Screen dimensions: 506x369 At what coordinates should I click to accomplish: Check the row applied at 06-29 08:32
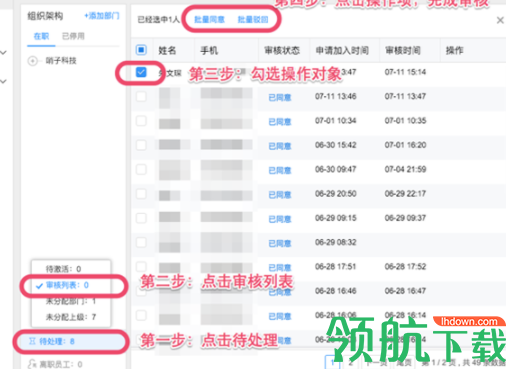(x=141, y=242)
